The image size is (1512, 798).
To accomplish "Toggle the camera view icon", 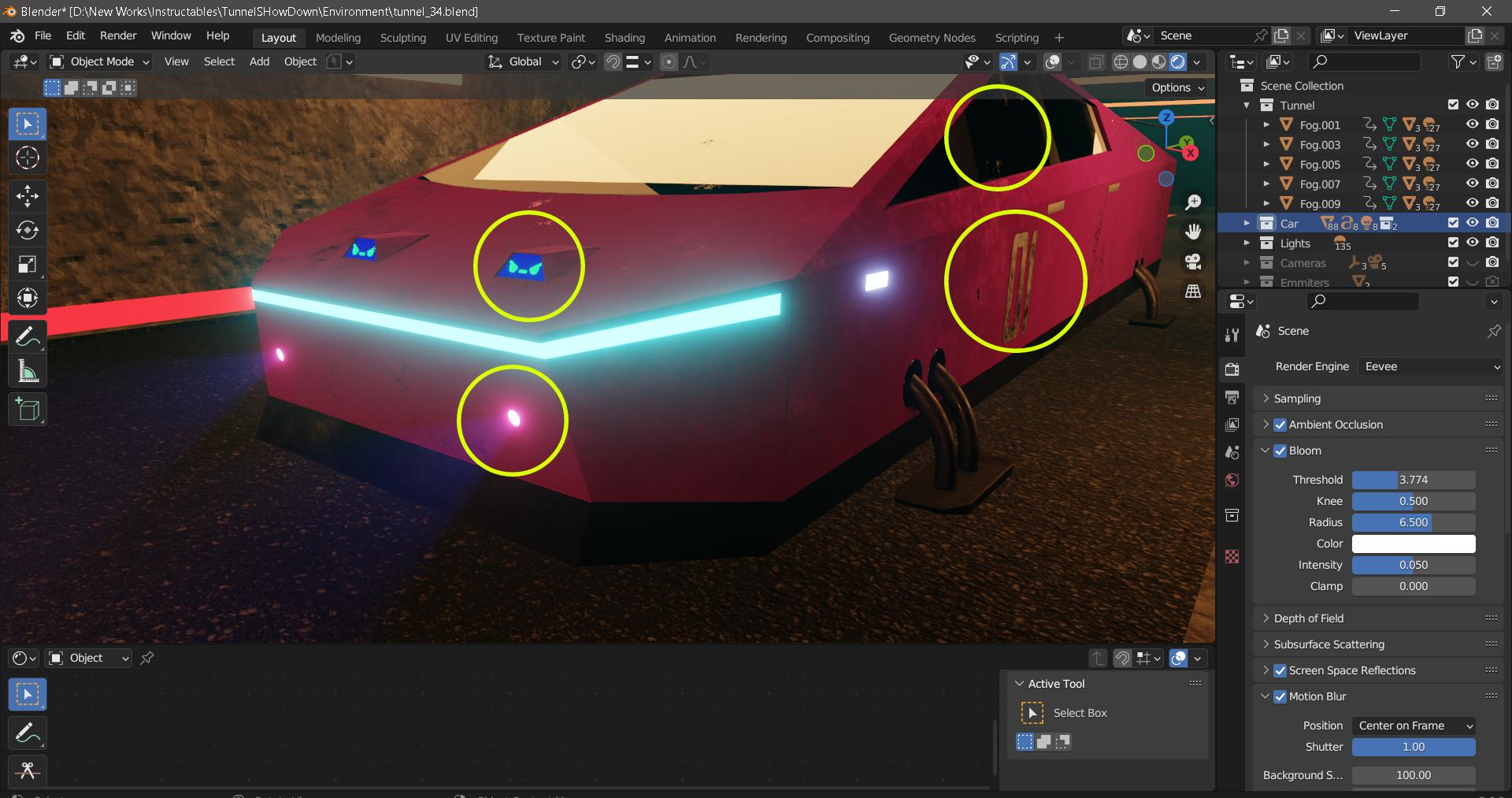I will click(1193, 262).
